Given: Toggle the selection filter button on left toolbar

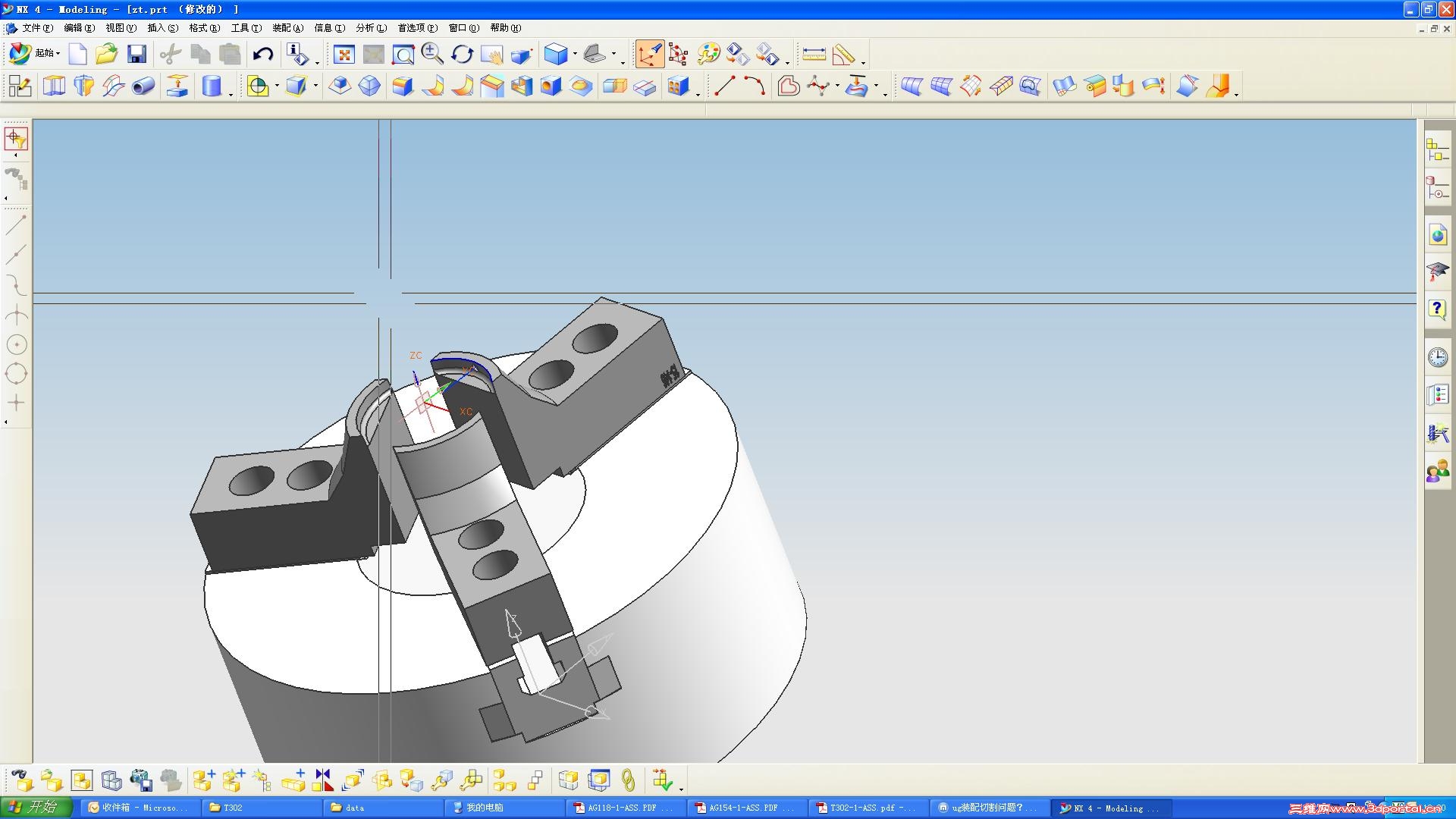Looking at the screenshot, I should pyautogui.click(x=16, y=138).
